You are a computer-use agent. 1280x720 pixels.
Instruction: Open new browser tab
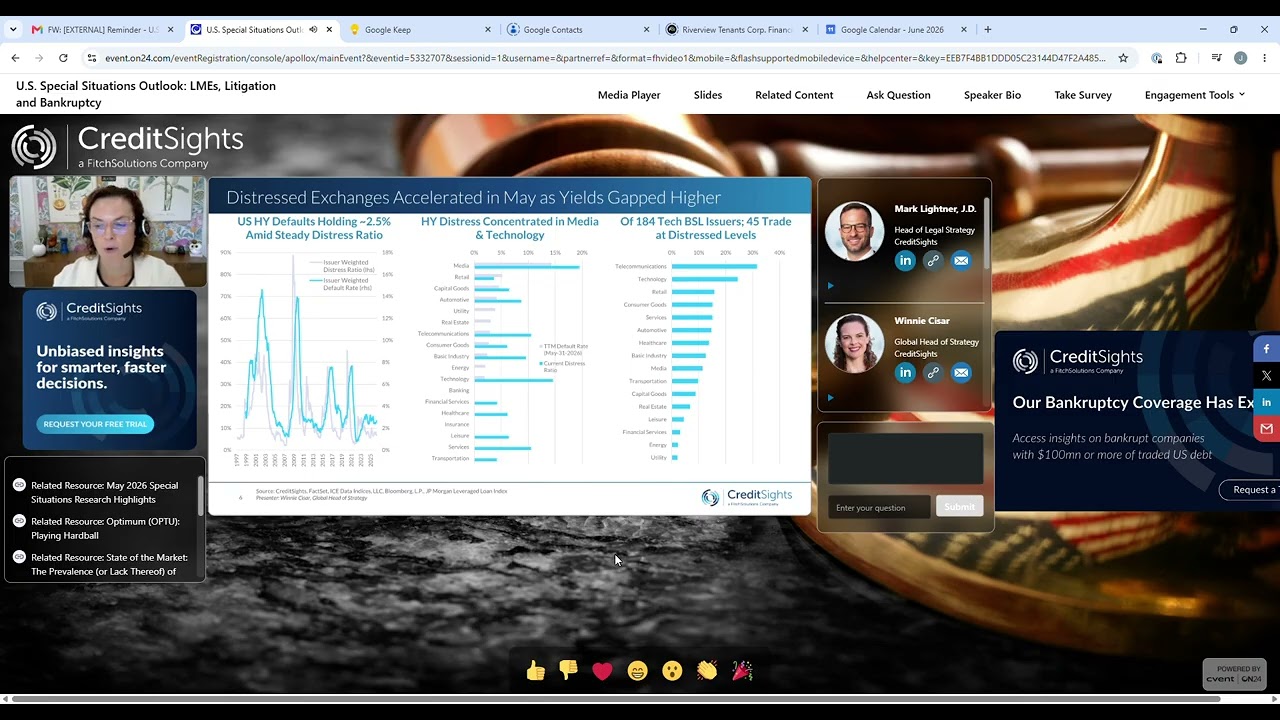(988, 30)
